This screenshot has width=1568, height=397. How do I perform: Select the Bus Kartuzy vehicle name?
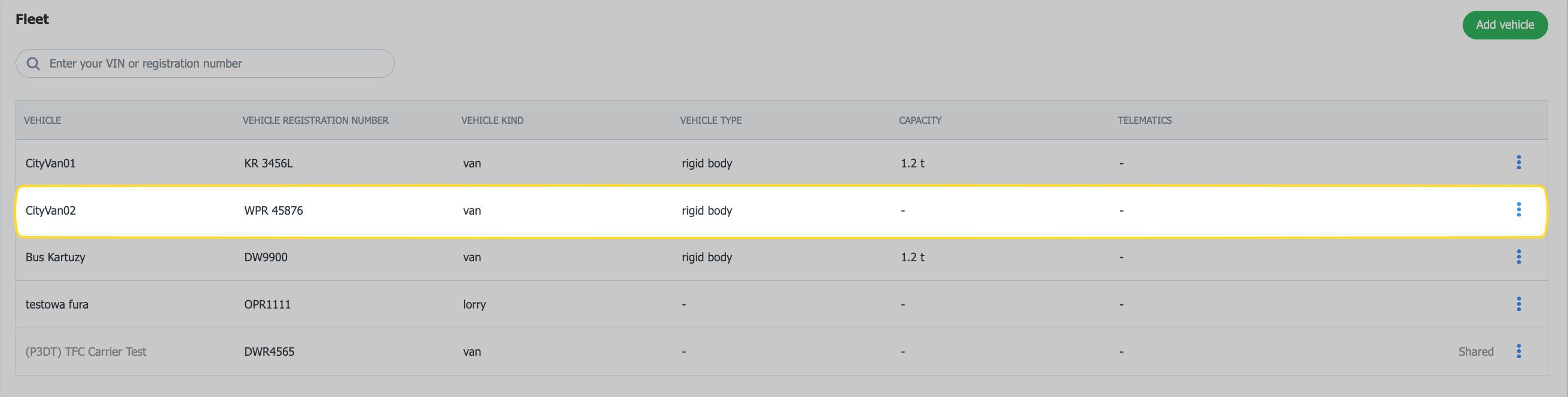point(56,258)
